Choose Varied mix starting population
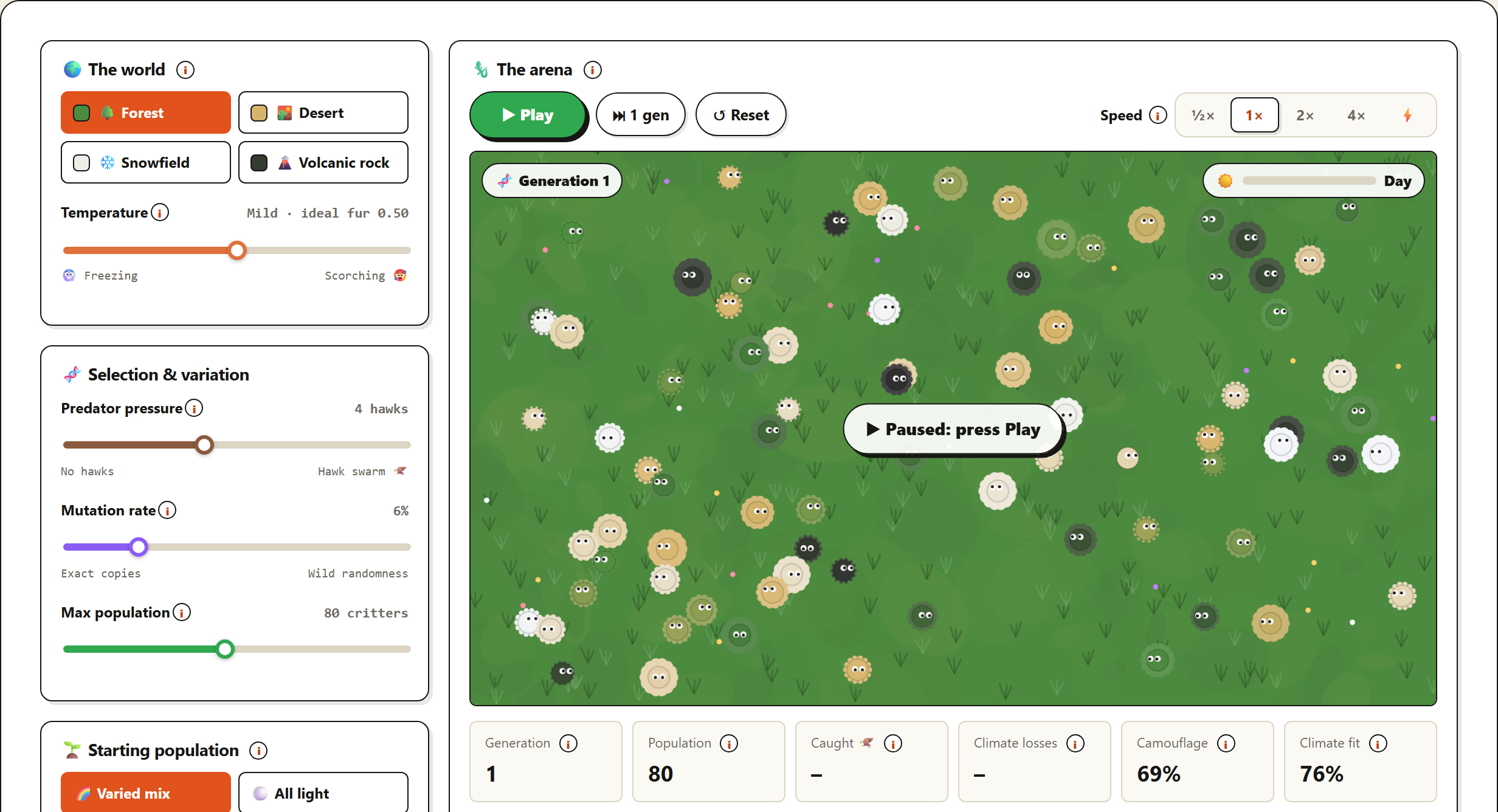This screenshot has width=1498, height=812. [146, 793]
